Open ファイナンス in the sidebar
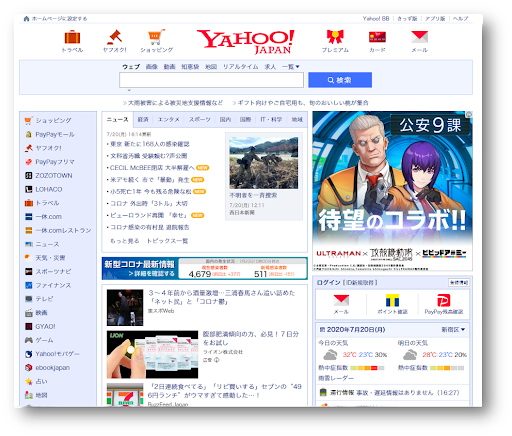Screen dimensions: 512x436 point(53,285)
